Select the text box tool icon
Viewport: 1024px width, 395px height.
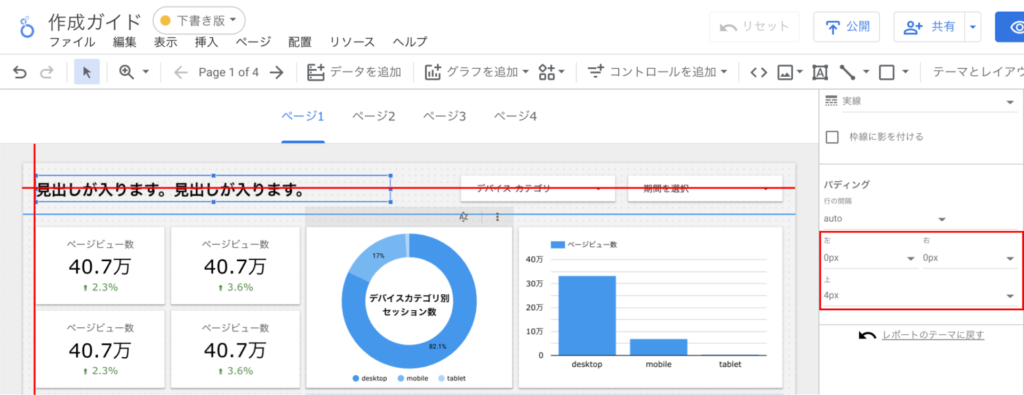[x=820, y=72]
